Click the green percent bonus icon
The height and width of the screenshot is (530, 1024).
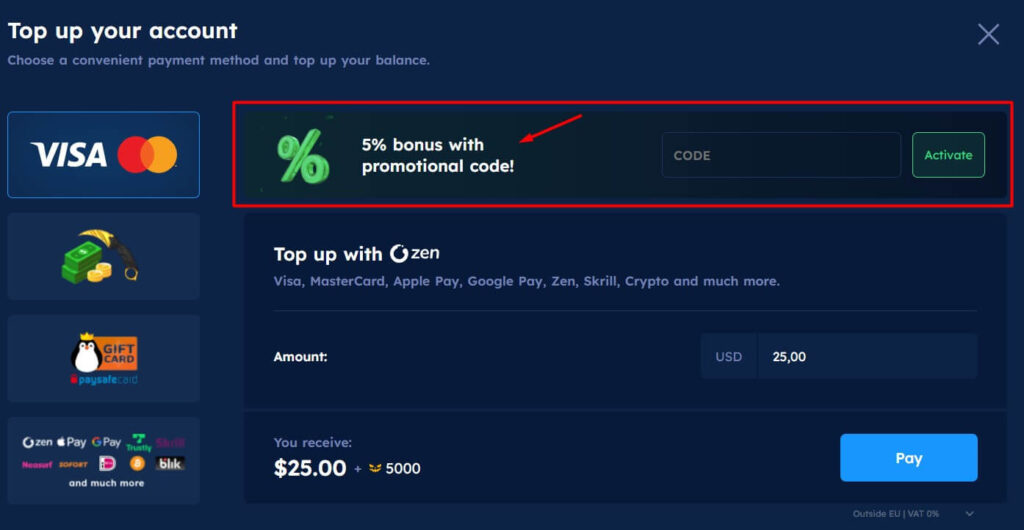(302, 156)
